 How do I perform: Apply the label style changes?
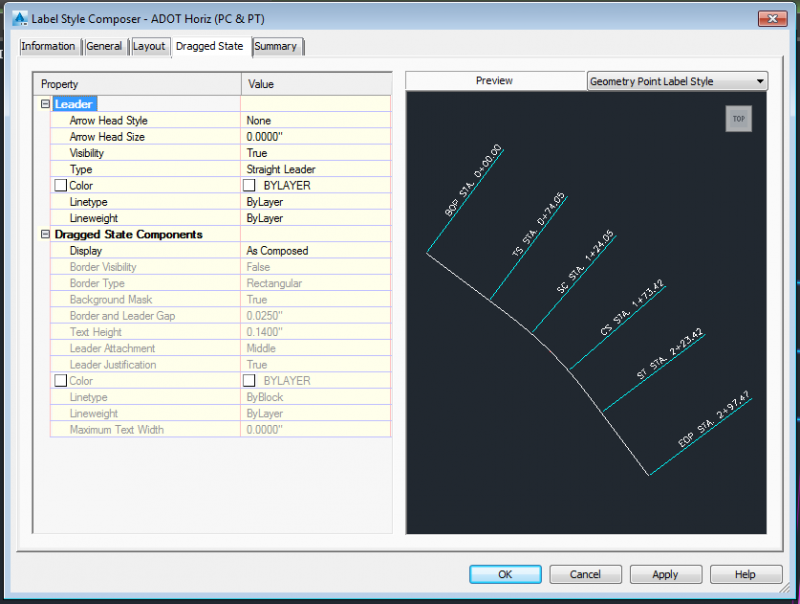tap(666, 574)
